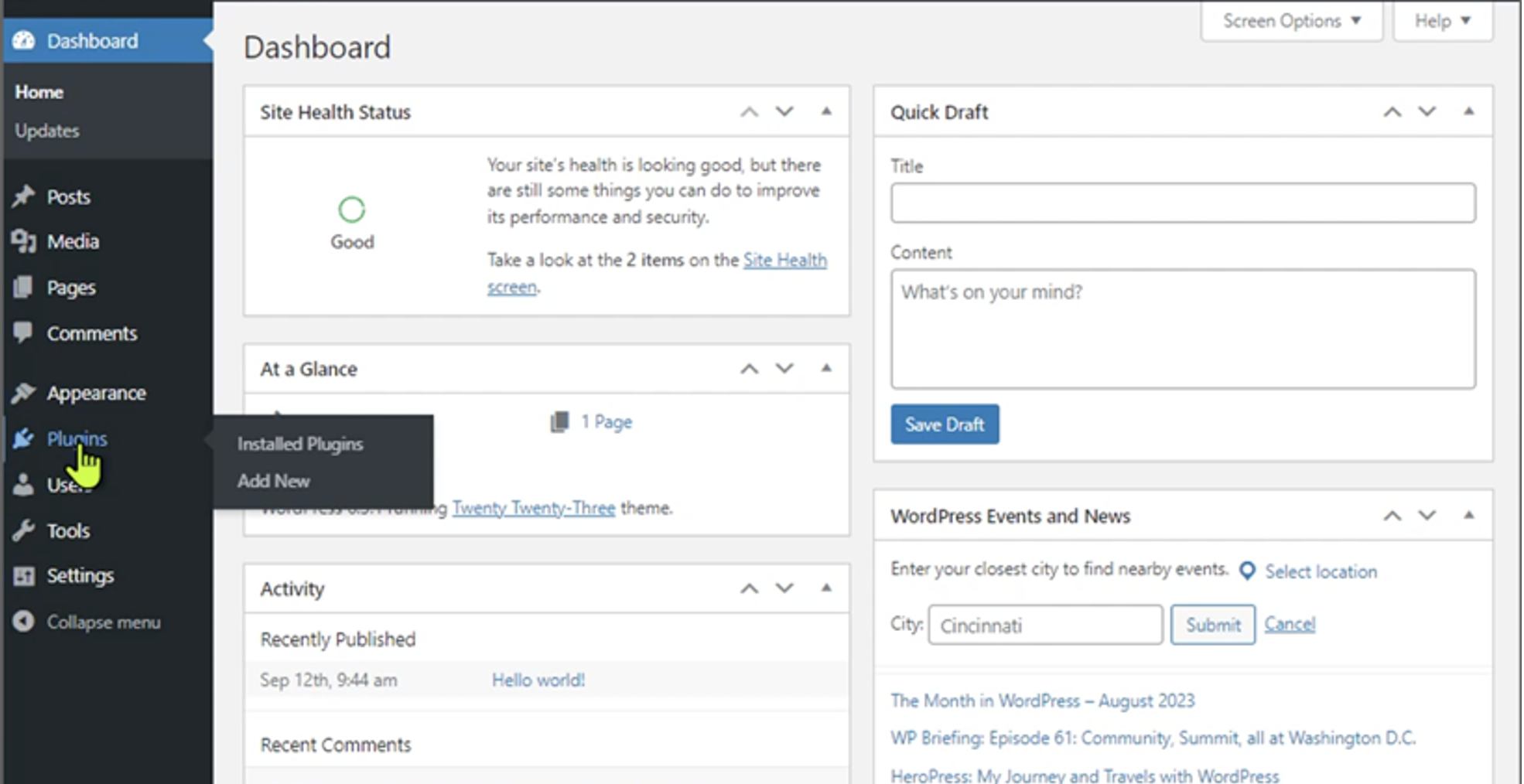Open the Twenty Twenty-Three theme link
Viewport: 1524px width, 784px height.
click(x=534, y=508)
